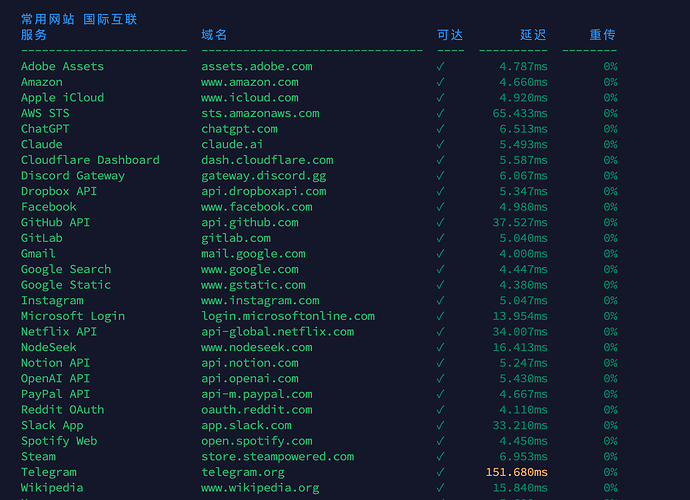Select the 'NodeSeek' service name
690x500 pixels.
pyautogui.click(x=49, y=347)
